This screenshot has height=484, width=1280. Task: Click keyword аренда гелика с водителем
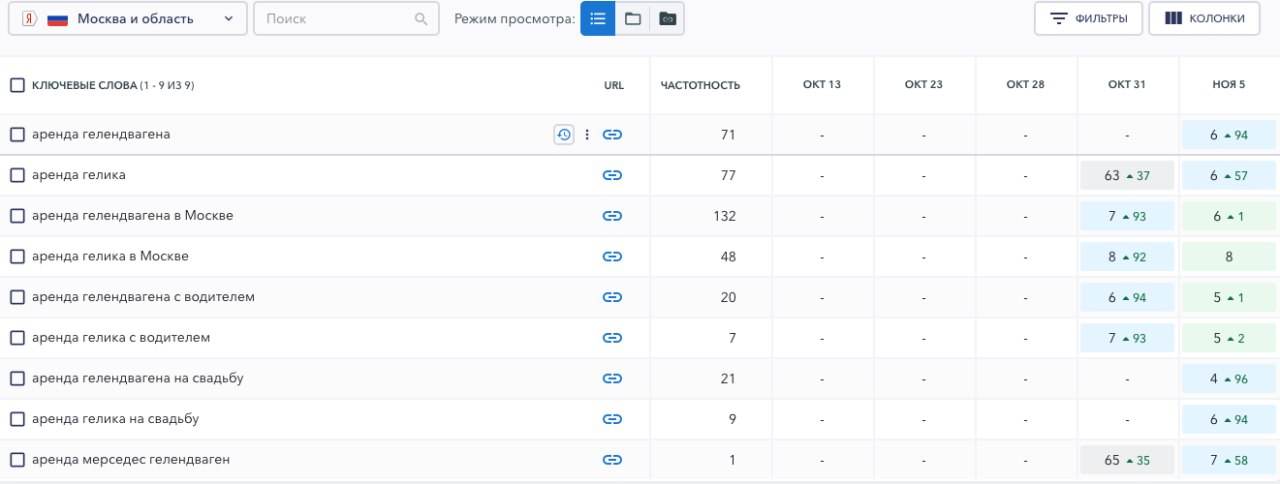point(121,338)
